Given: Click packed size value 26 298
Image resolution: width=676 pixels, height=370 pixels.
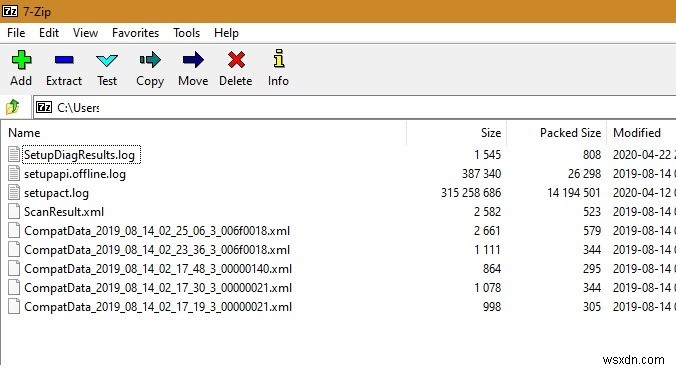Looking at the screenshot, I should point(584,174).
